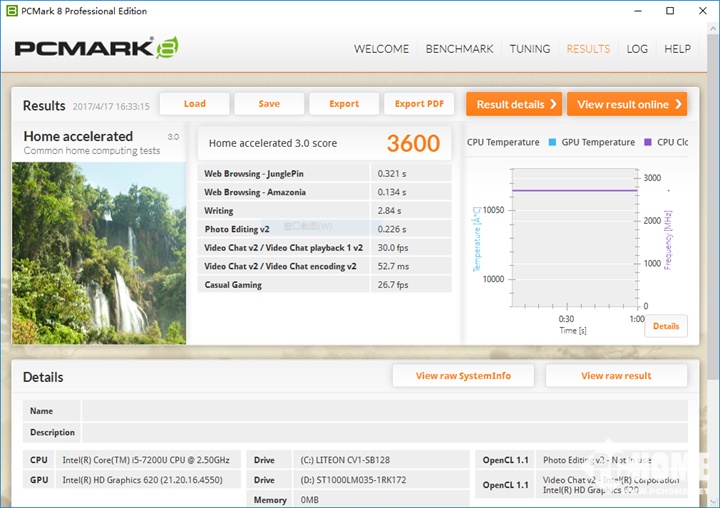Switch to the BENCHMARK tab
Screen dimensions: 720x508
tap(459, 49)
